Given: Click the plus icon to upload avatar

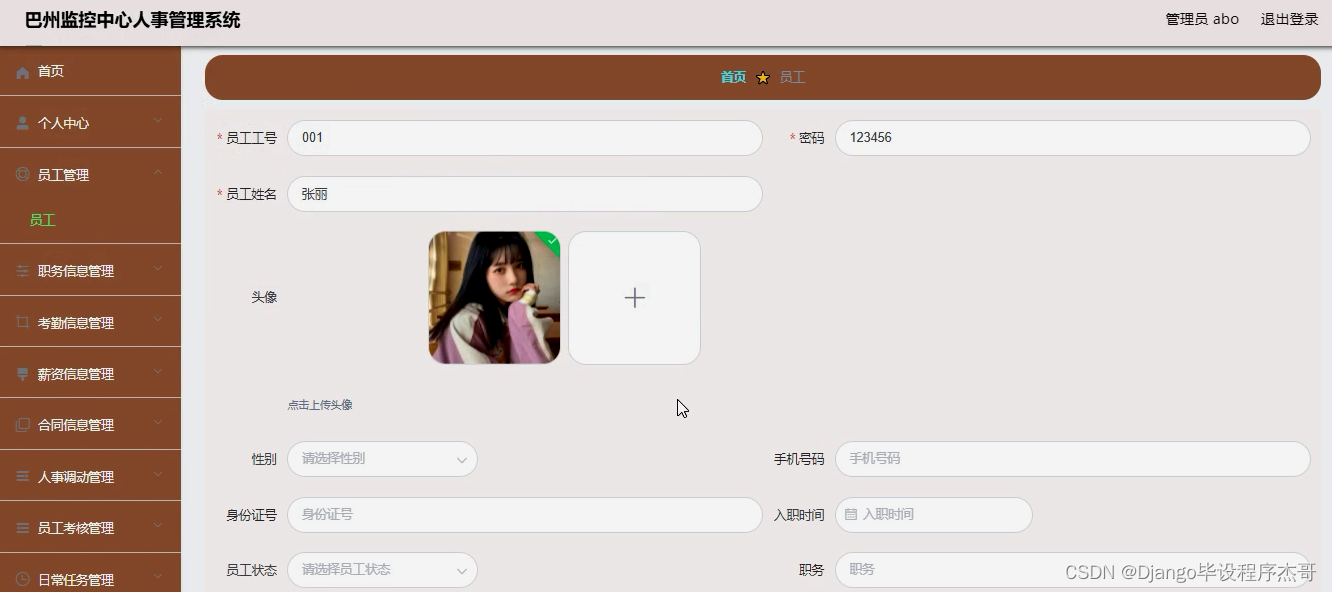Looking at the screenshot, I should click(x=634, y=298).
